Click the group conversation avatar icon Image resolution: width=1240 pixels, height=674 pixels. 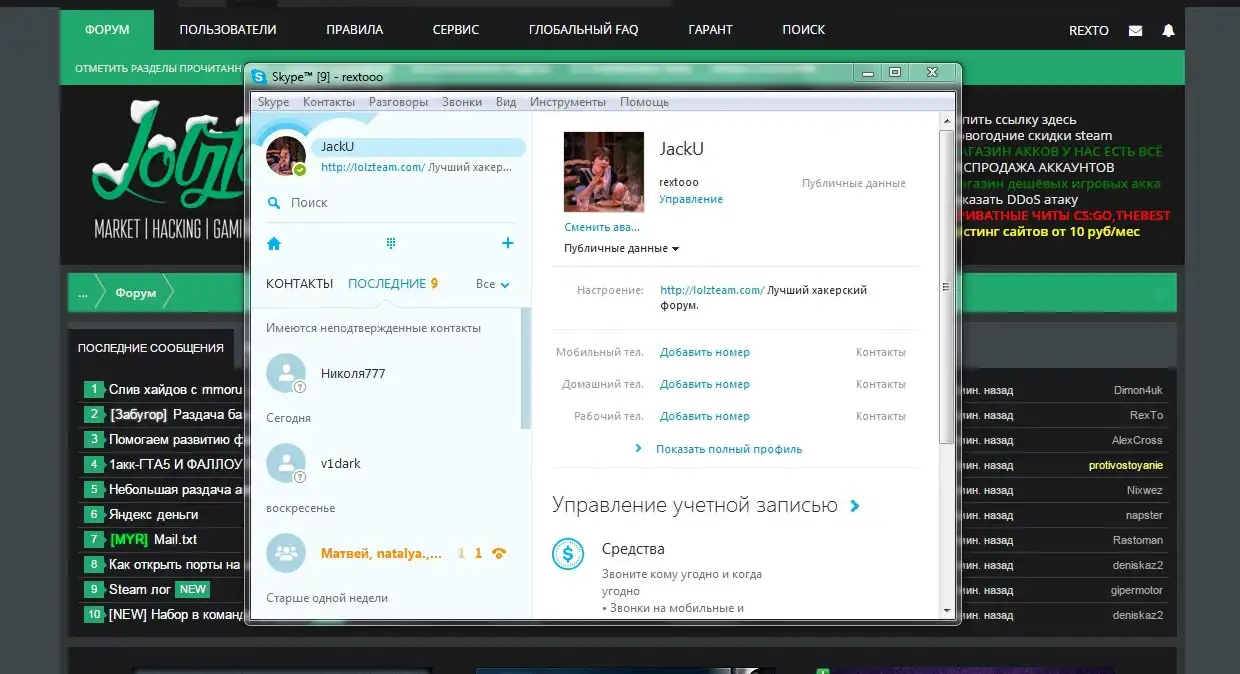(x=286, y=553)
